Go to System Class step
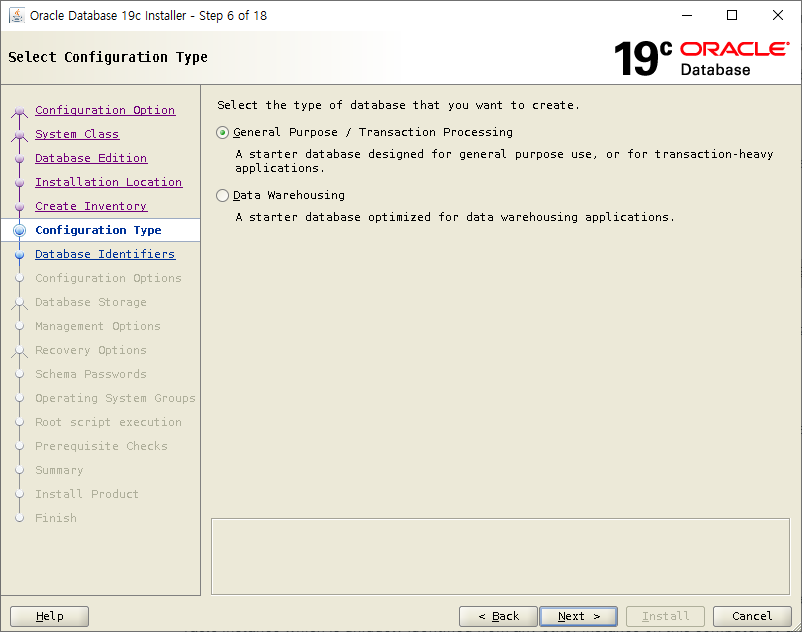 (x=77, y=134)
